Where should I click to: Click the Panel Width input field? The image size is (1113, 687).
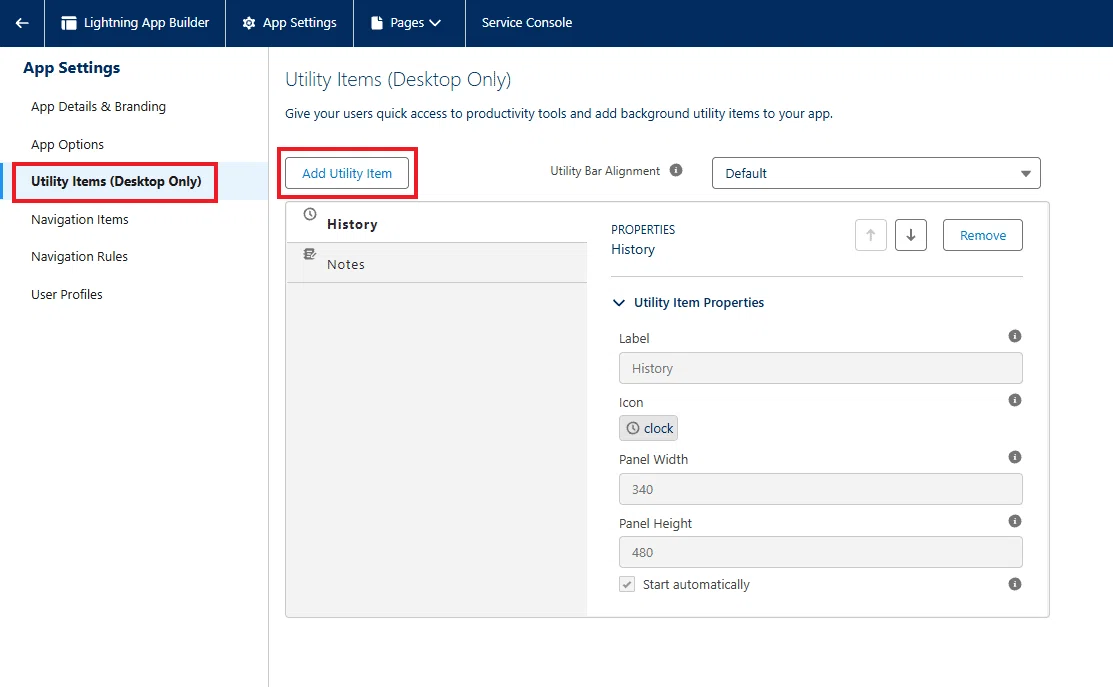pyautogui.click(x=821, y=489)
